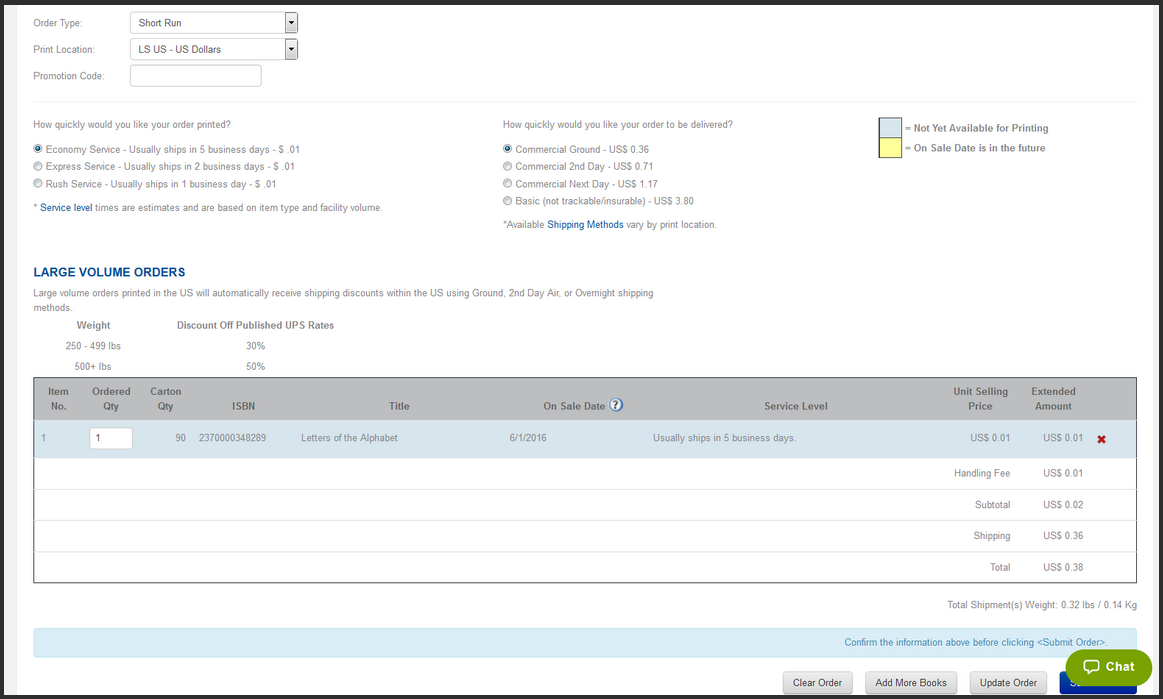Select Rush Service print speed
Image resolution: width=1163 pixels, height=699 pixels.
(x=39, y=184)
